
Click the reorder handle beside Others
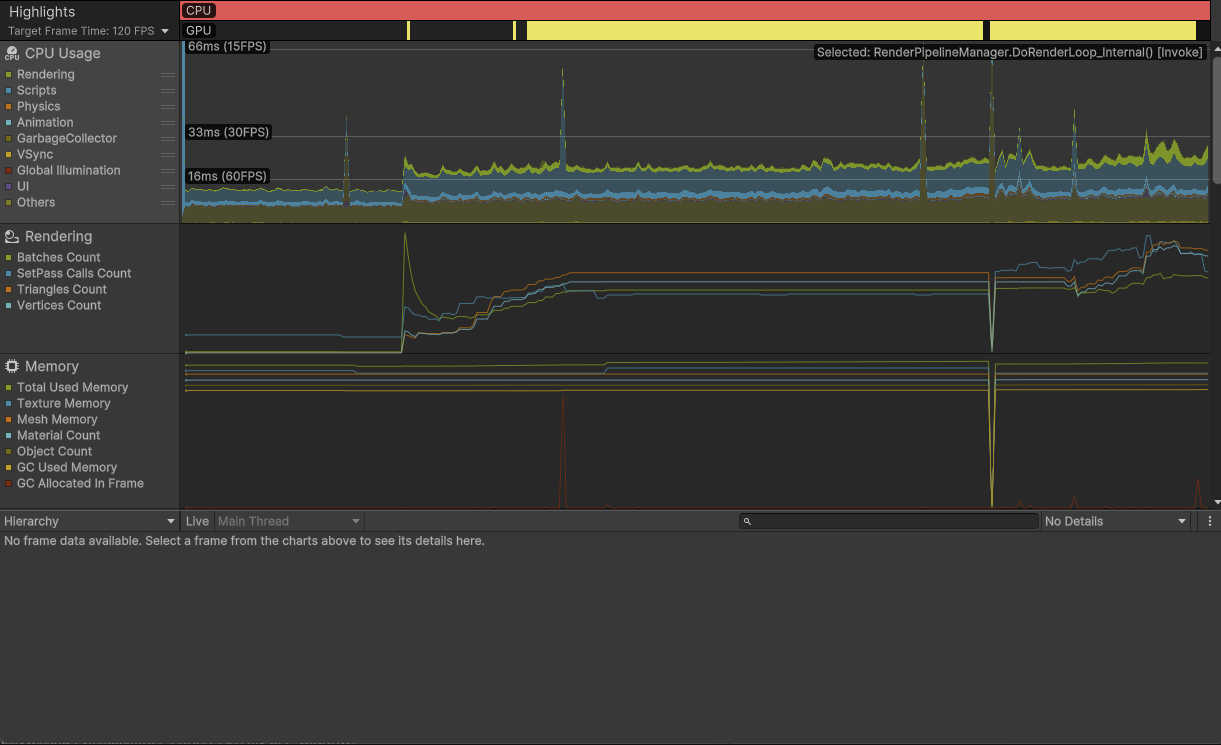(168, 203)
